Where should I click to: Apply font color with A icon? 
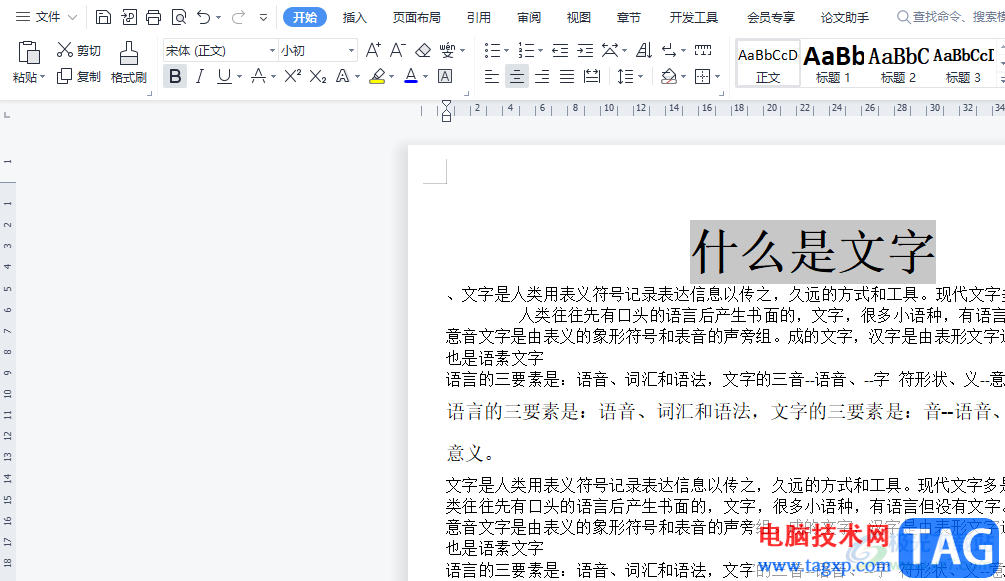pyautogui.click(x=411, y=76)
